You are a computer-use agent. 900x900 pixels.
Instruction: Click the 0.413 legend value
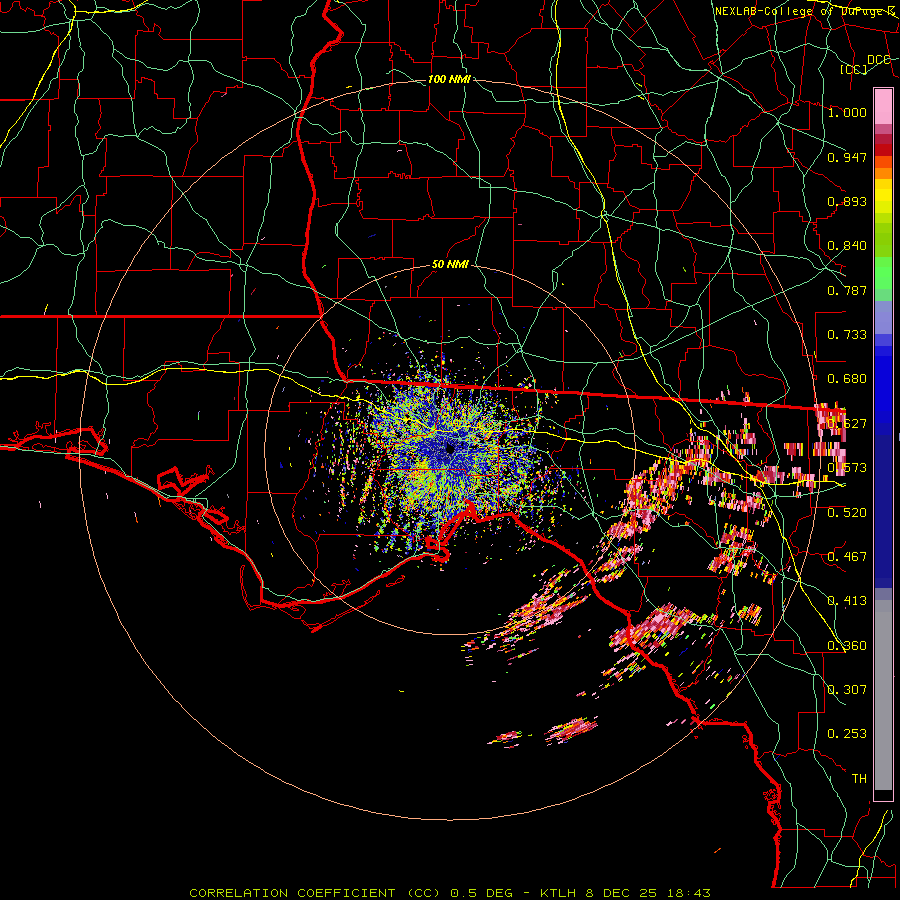pyautogui.click(x=847, y=601)
